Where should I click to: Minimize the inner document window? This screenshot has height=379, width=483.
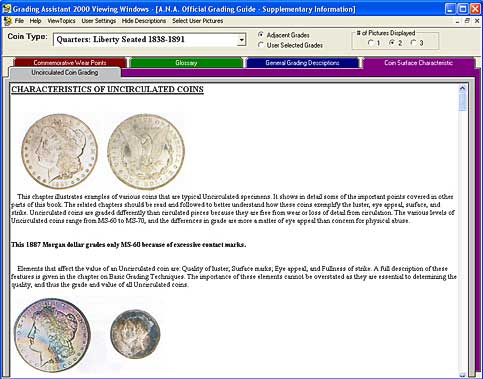tap(458, 21)
